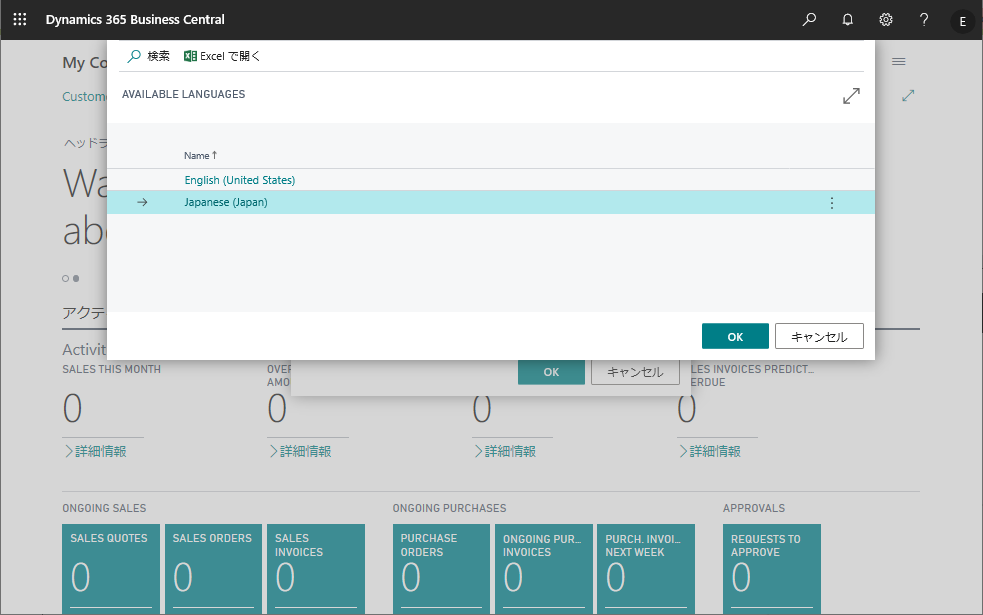Open the Purch. Invoices Next Week tile

tap(646, 569)
